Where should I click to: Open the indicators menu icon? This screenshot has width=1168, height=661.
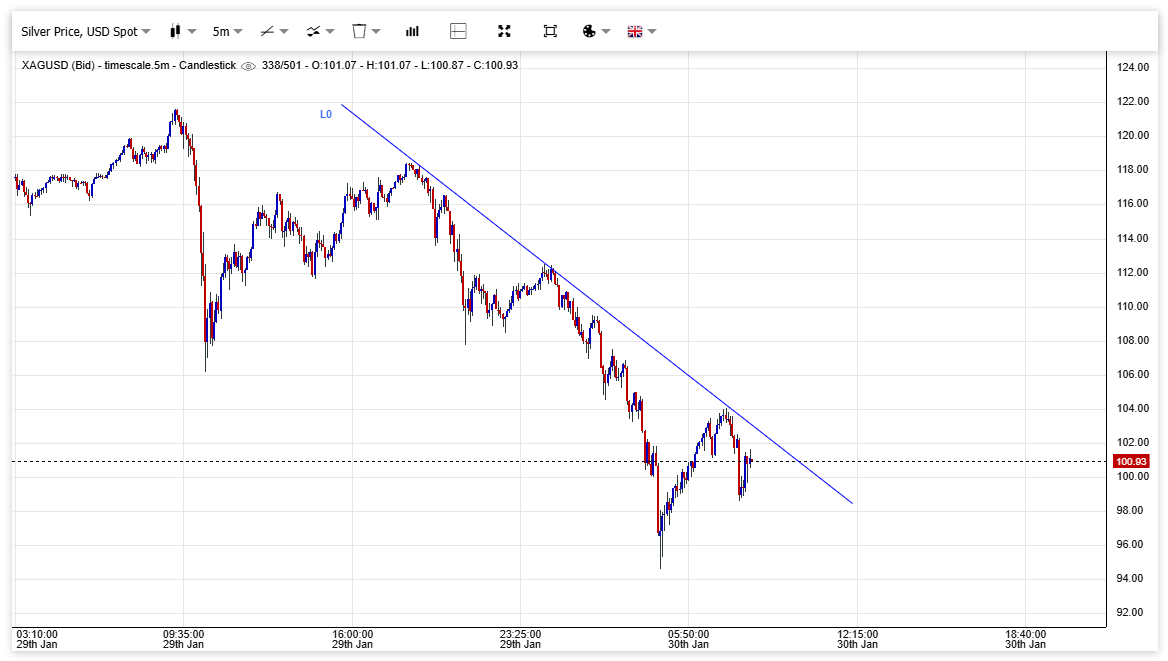[320, 31]
